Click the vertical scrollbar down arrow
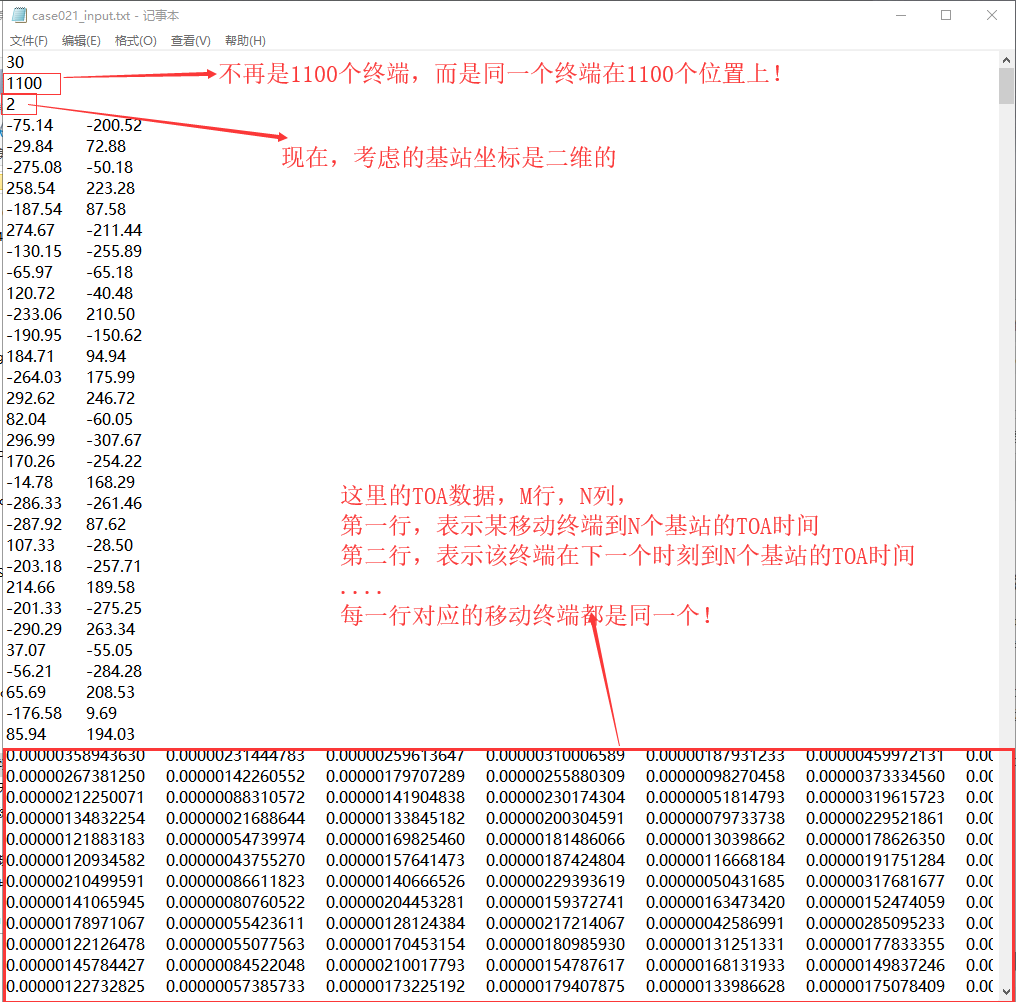1016x1002 pixels. click(x=1006, y=992)
